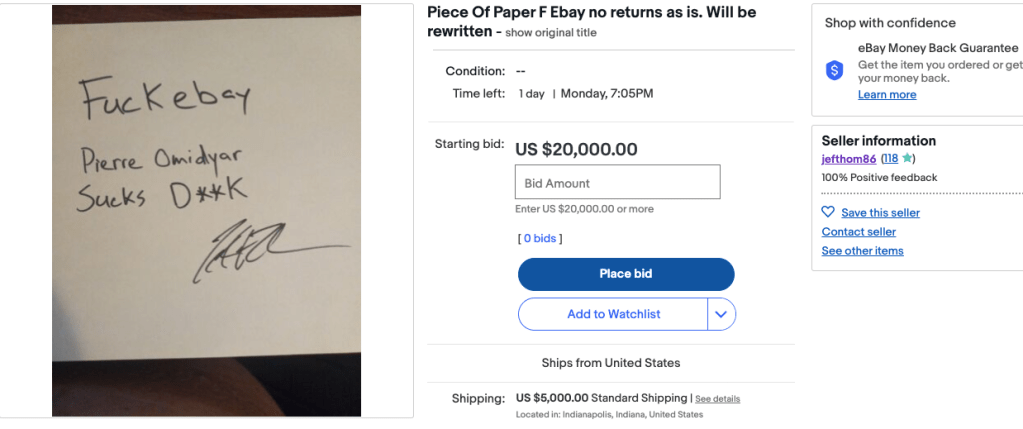Click the Save this seller link
This screenshot has width=1023, height=429.
pyautogui.click(x=880, y=213)
